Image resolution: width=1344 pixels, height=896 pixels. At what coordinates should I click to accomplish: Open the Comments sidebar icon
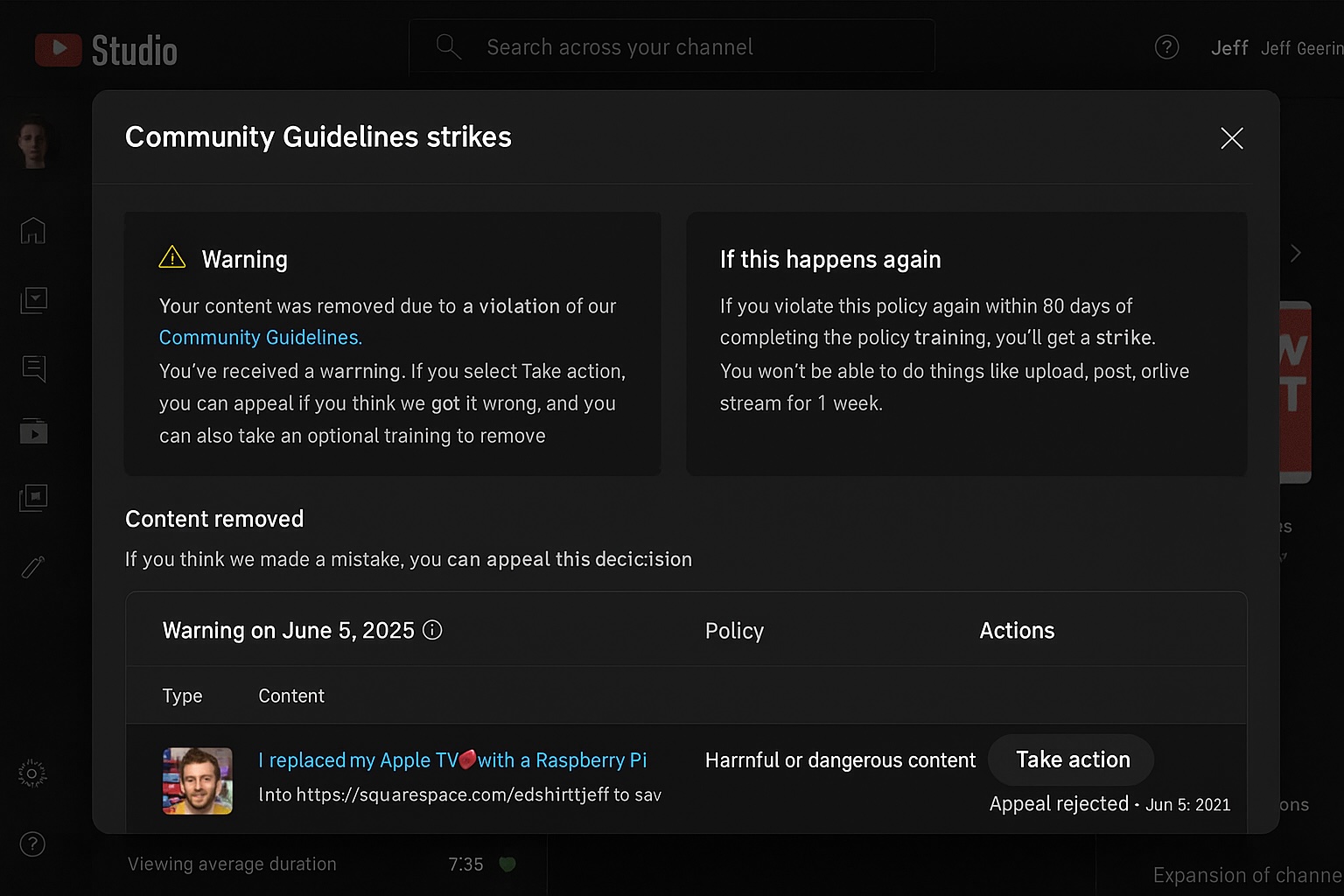pyautogui.click(x=33, y=368)
